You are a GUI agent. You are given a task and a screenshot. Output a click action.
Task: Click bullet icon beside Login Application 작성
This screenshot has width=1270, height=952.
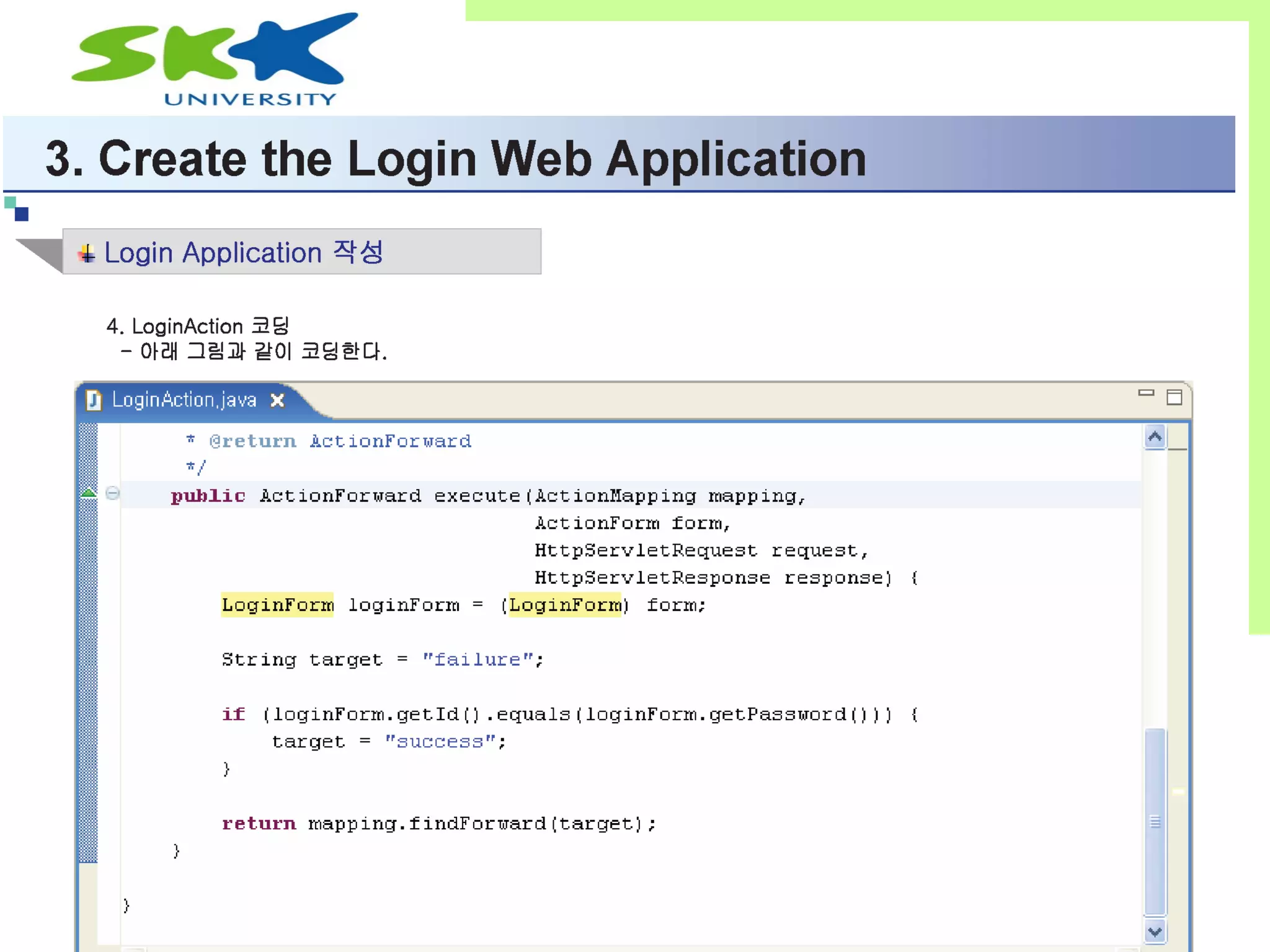tap(86, 253)
